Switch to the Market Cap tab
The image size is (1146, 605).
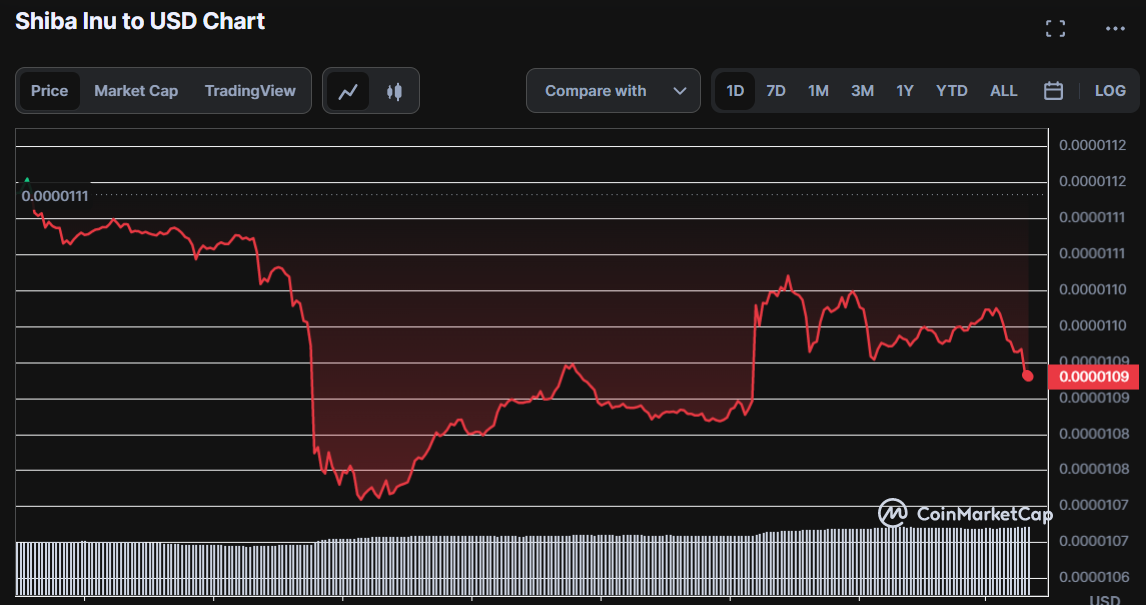tap(136, 91)
